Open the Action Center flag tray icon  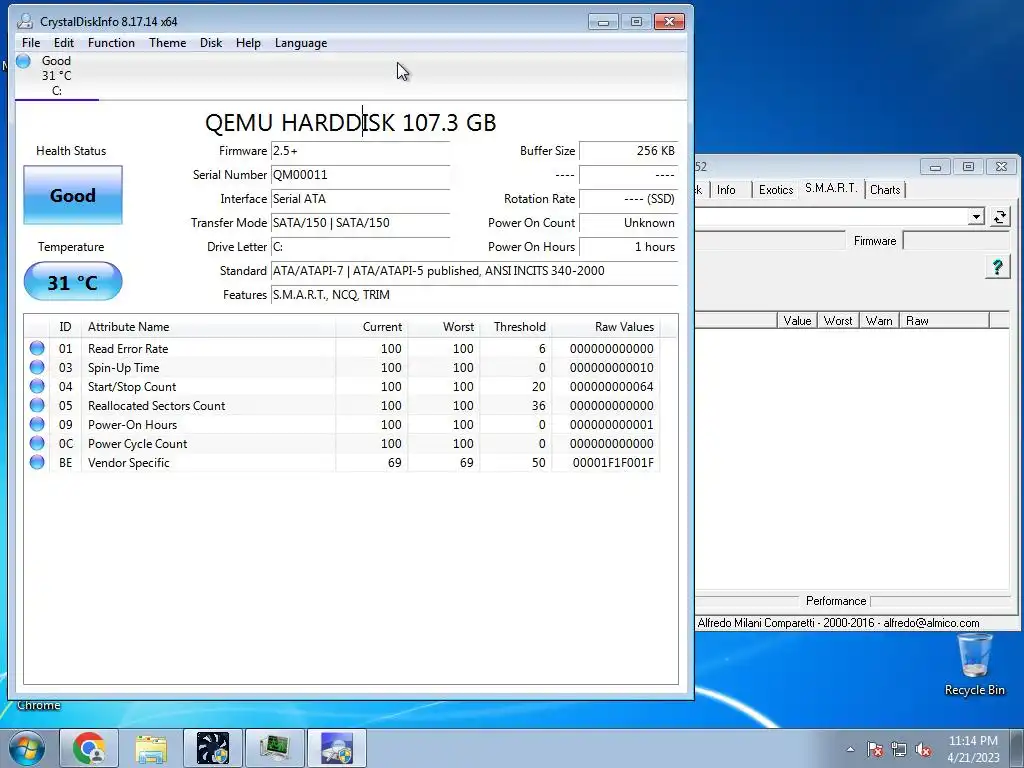click(876, 750)
